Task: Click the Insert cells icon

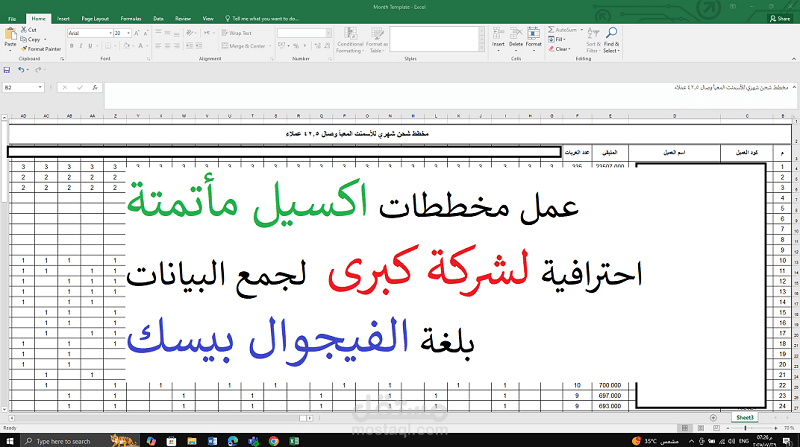Action: coord(498,33)
